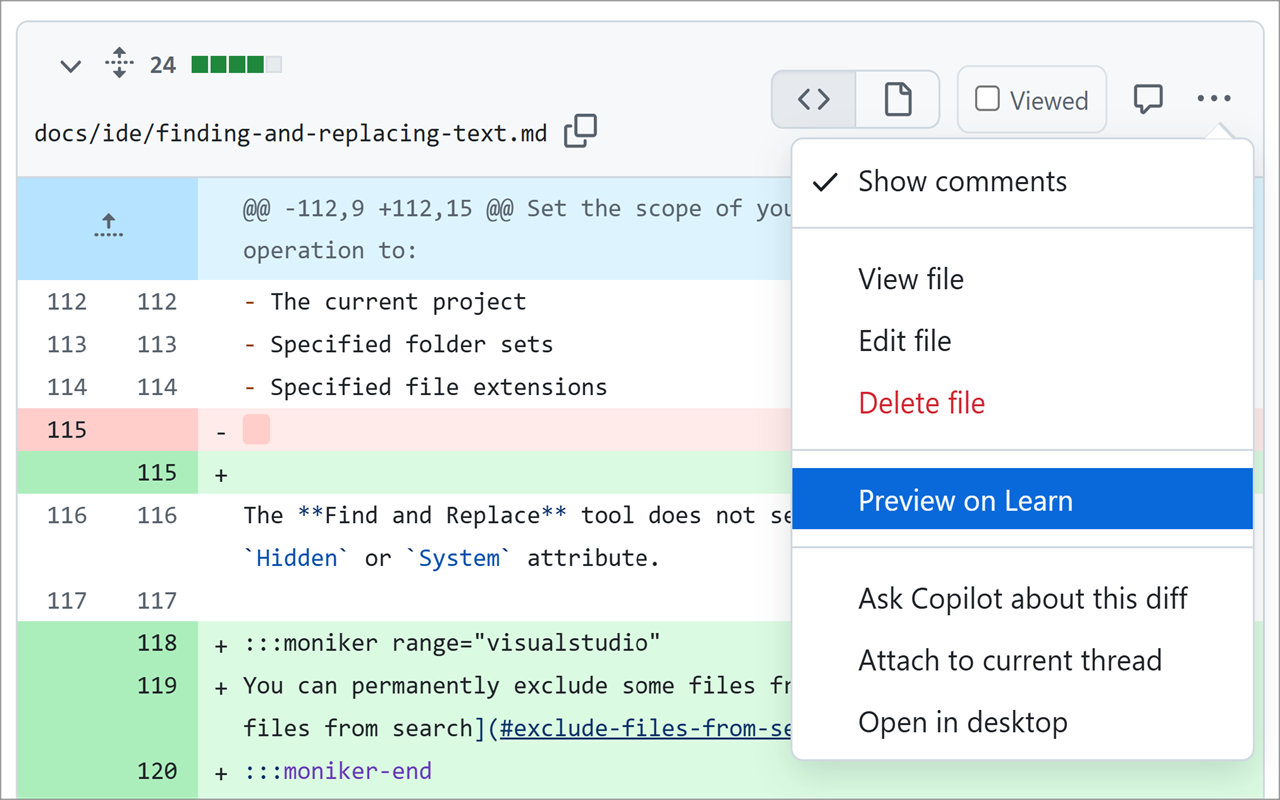Select View file from menu
This screenshot has height=800, width=1280.
(911, 279)
